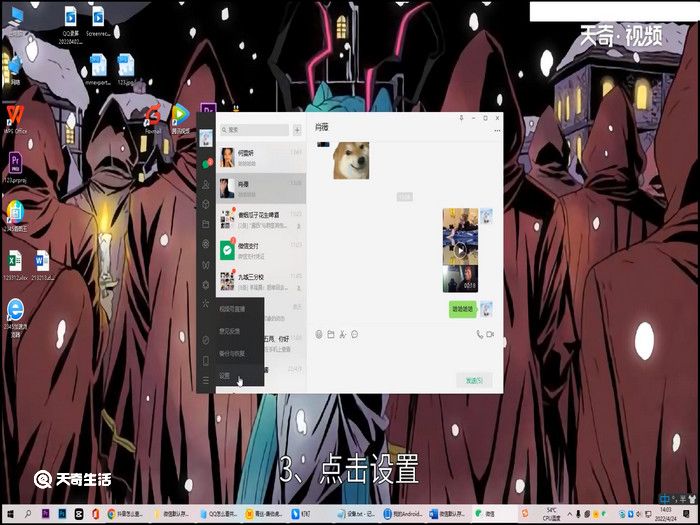Play the sent video with play button
The image size is (700, 525).
tap(460, 250)
